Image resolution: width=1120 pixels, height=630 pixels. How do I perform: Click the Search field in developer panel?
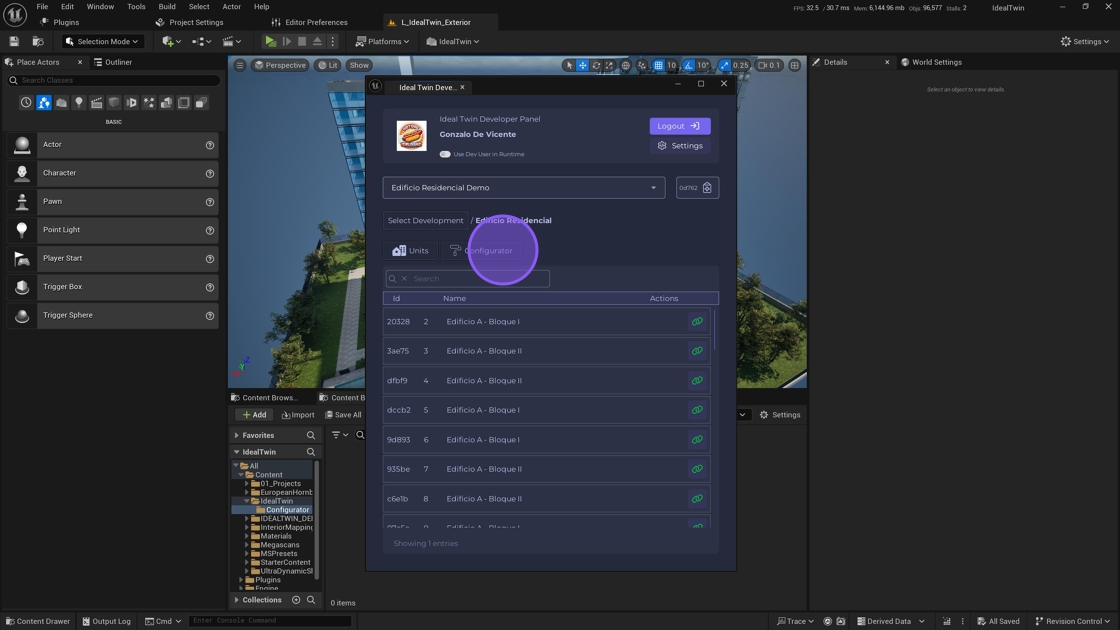(478, 279)
